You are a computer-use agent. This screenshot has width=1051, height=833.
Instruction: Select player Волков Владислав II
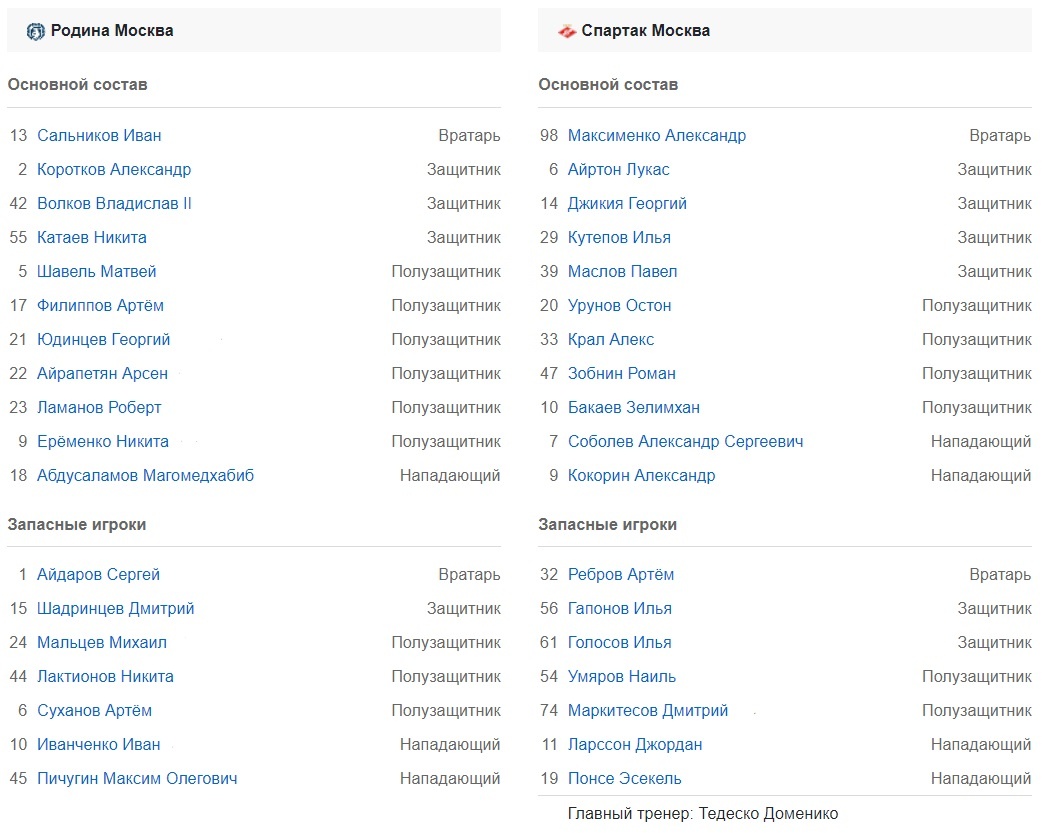coord(114,204)
